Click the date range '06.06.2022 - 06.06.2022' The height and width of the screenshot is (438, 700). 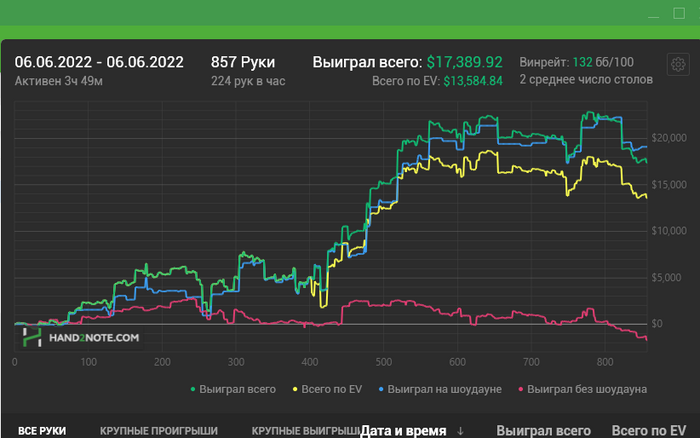tap(99, 62)
